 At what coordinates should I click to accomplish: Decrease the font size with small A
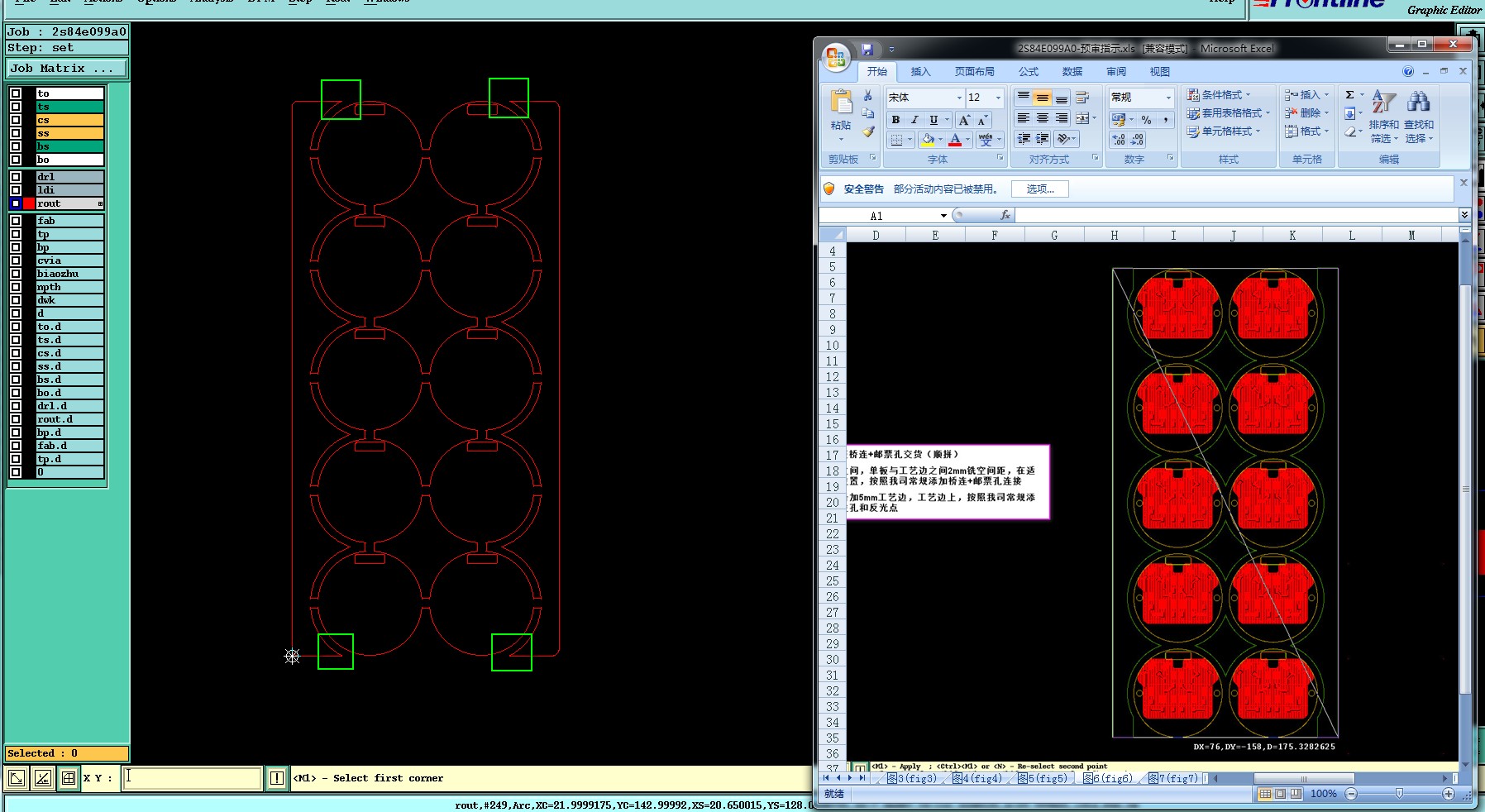[982, 121]
